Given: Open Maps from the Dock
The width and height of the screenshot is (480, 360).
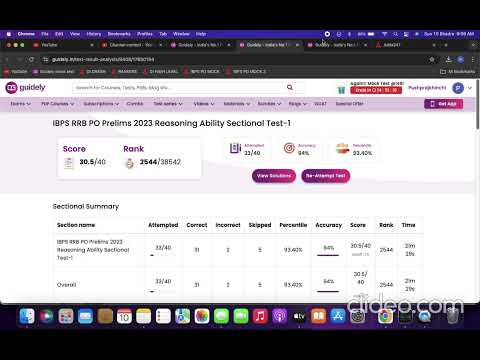Looking at the screenshot, I should [183, 316].
